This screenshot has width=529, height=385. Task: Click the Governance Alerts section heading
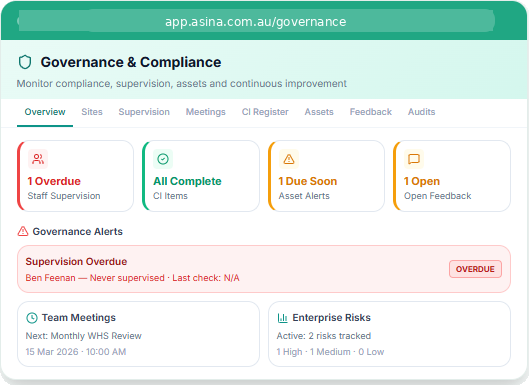[78, 231]
